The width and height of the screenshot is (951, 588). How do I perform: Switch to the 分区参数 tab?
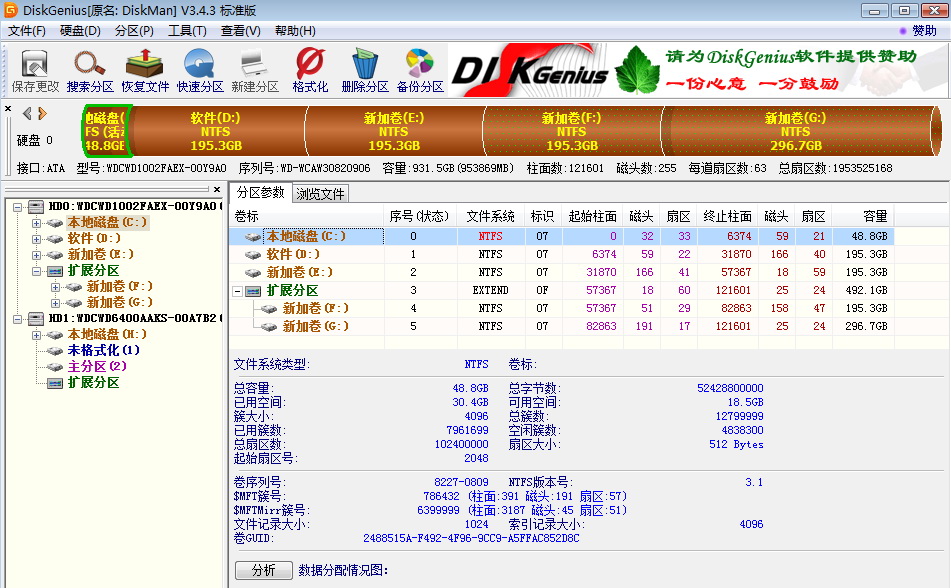260,193
